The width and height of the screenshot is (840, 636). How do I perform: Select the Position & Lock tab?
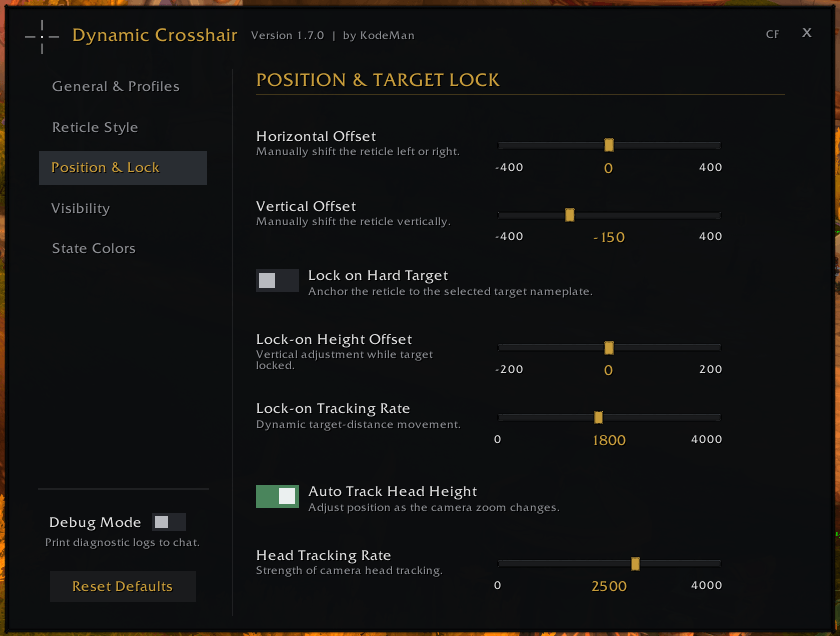[x=123, y=168]
